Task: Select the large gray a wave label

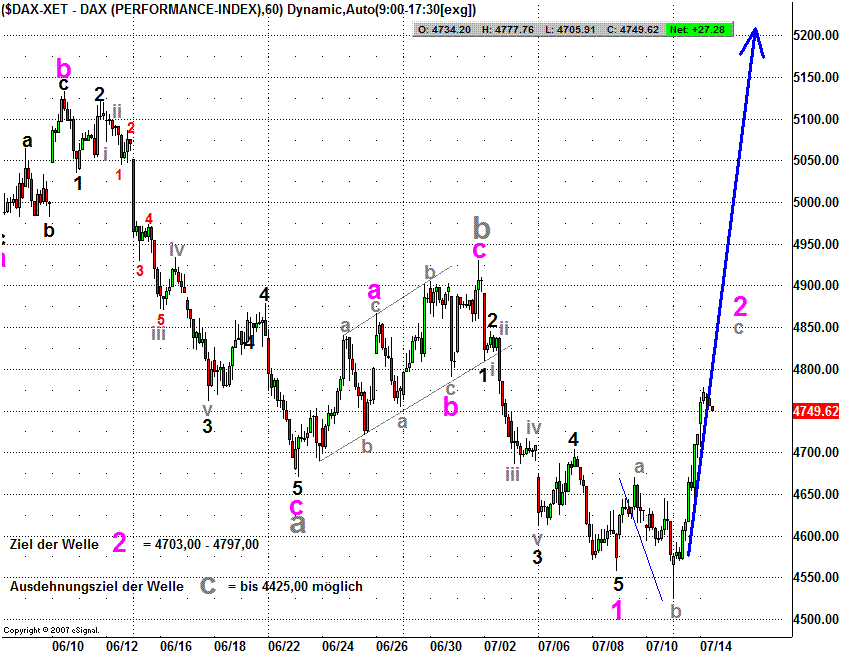Action: click(297, 521)
